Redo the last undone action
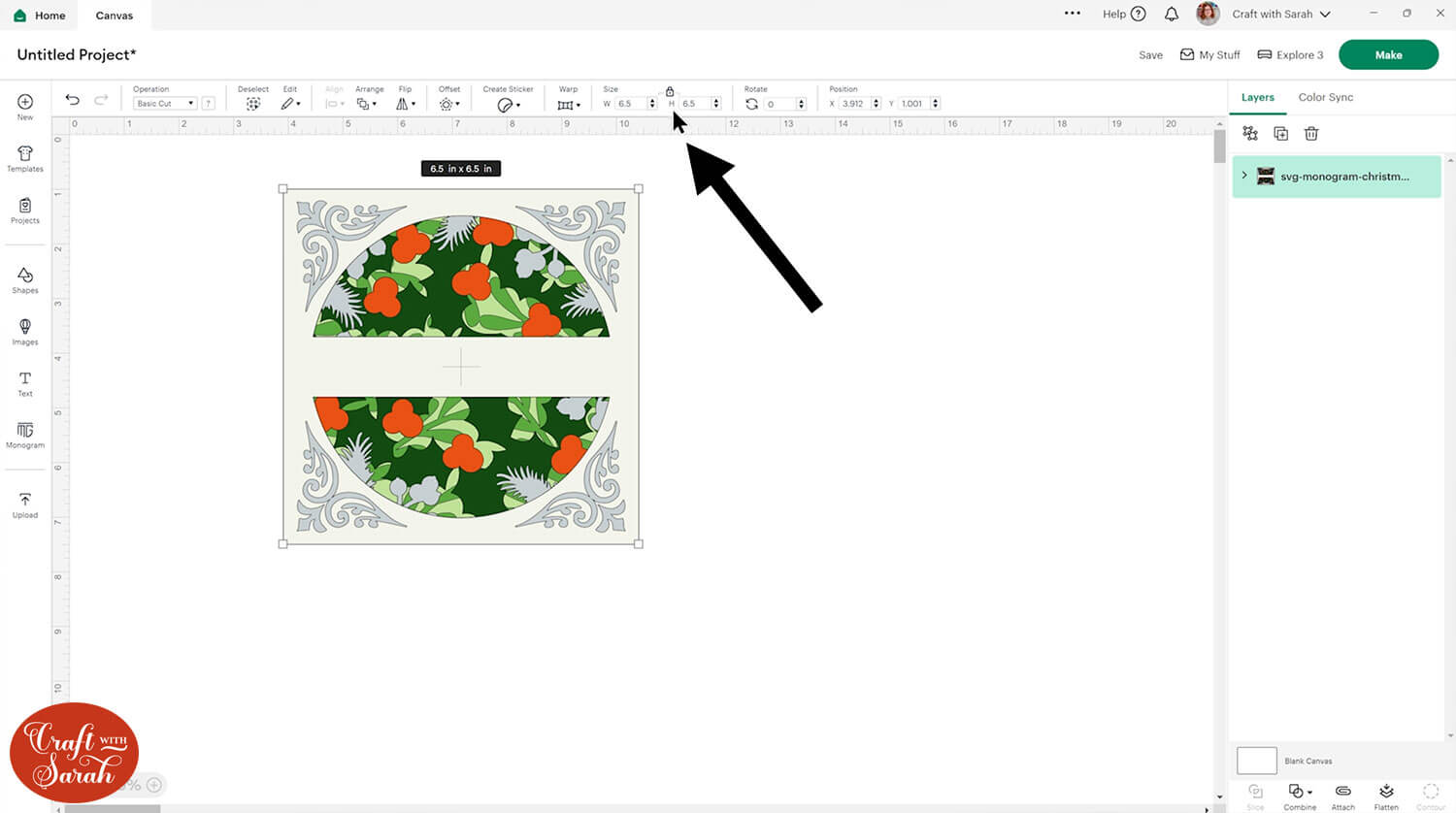 (x=101, y=100)
